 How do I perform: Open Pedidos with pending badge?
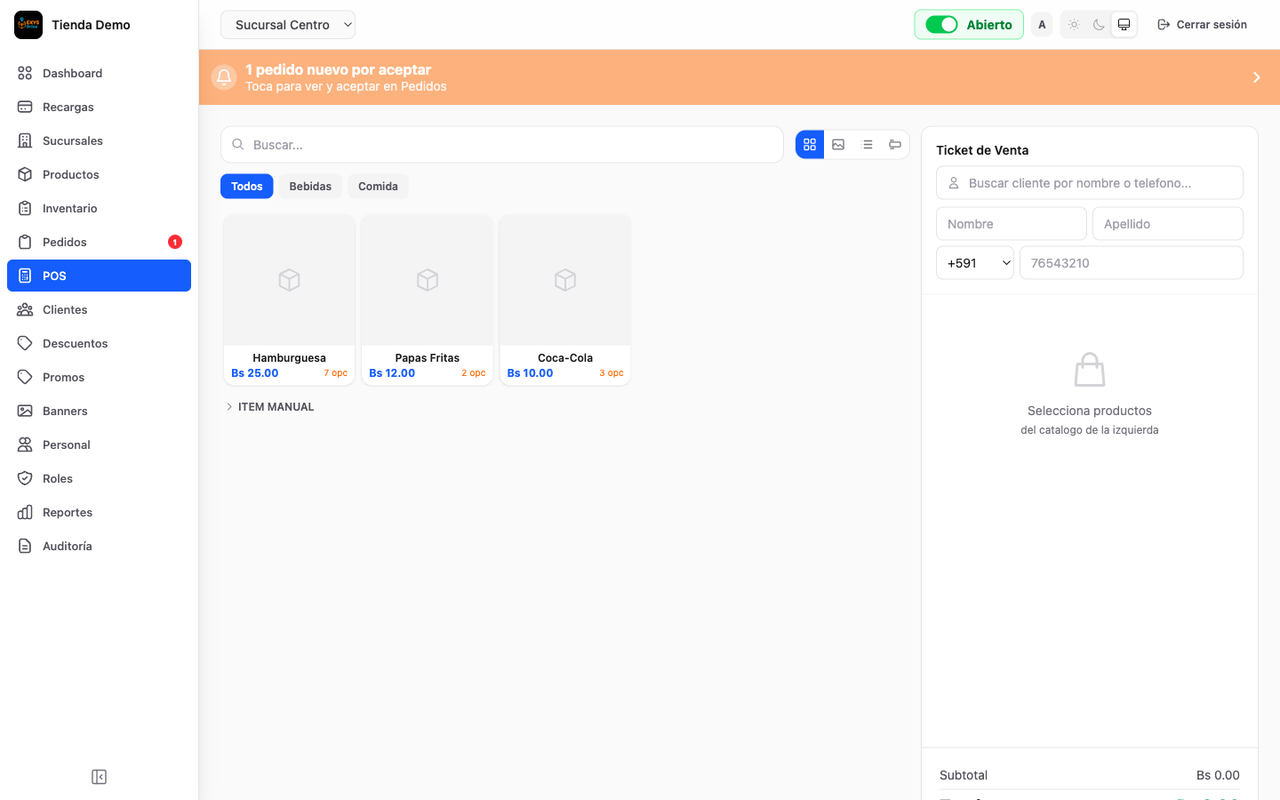pos(99,242)
